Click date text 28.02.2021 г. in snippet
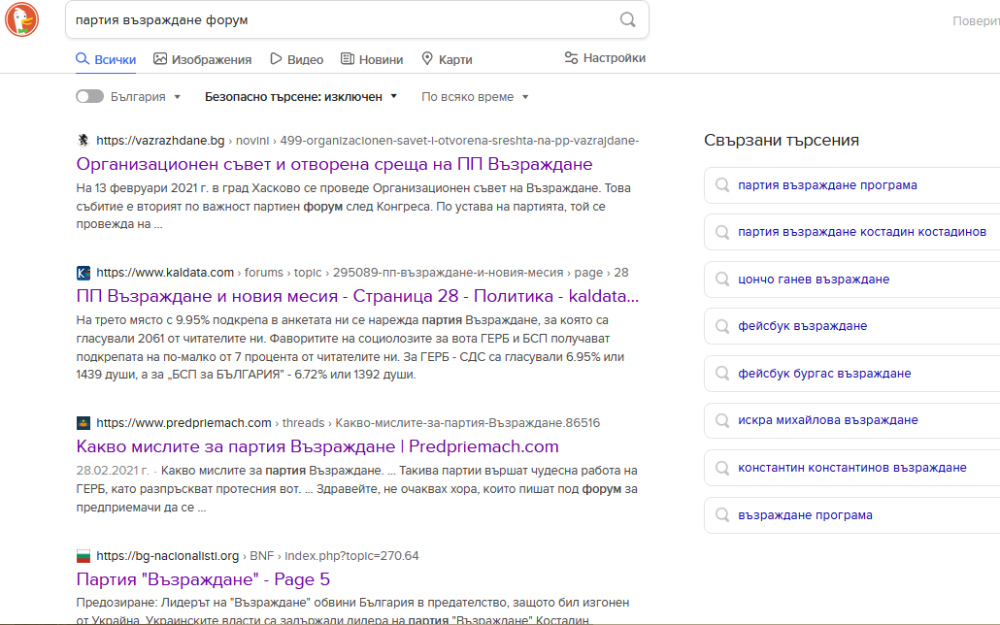 (x=112, y=471)
